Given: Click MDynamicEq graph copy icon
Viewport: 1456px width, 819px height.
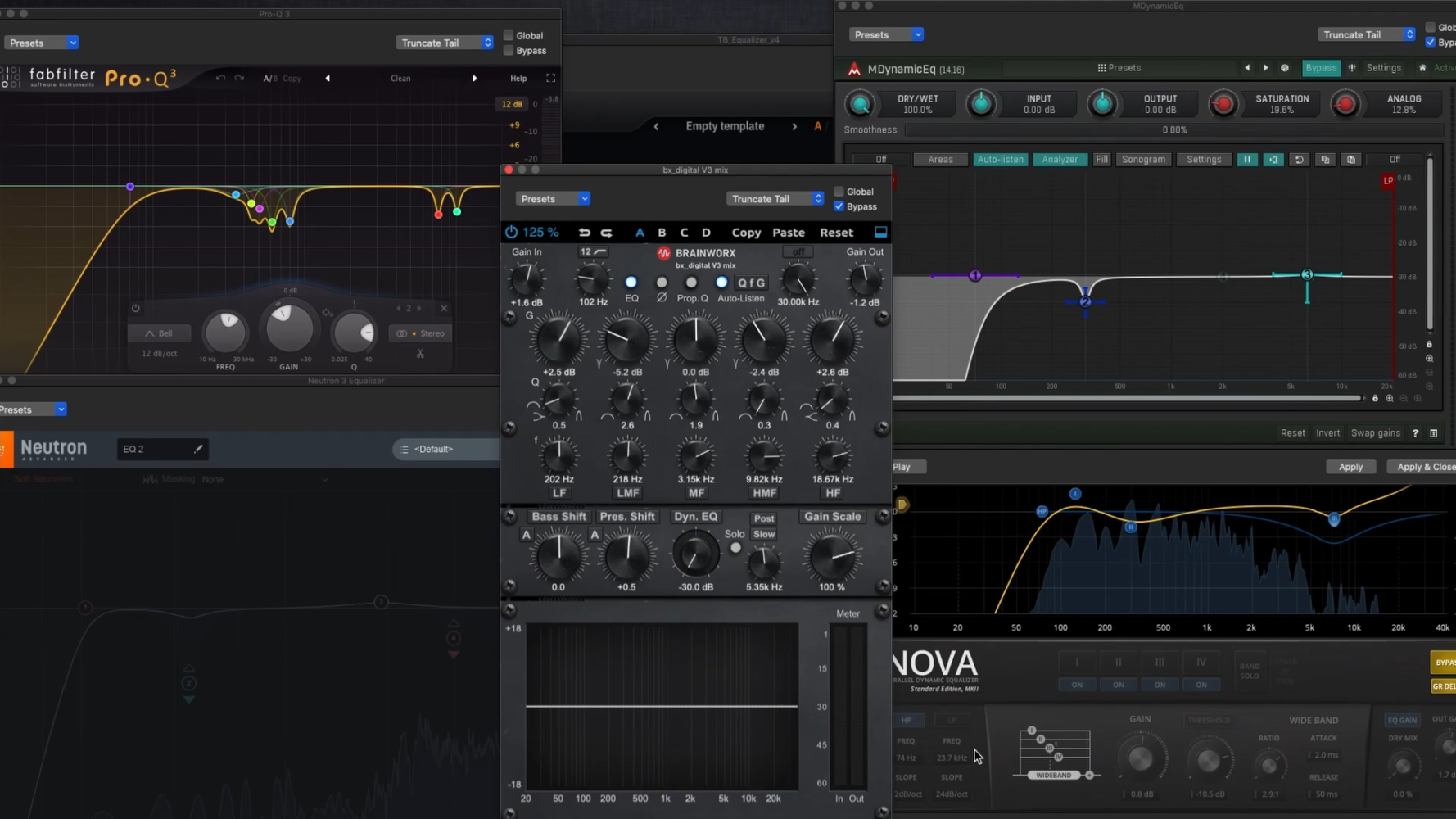Looking at the screenshot, I should coord(1325,160).
